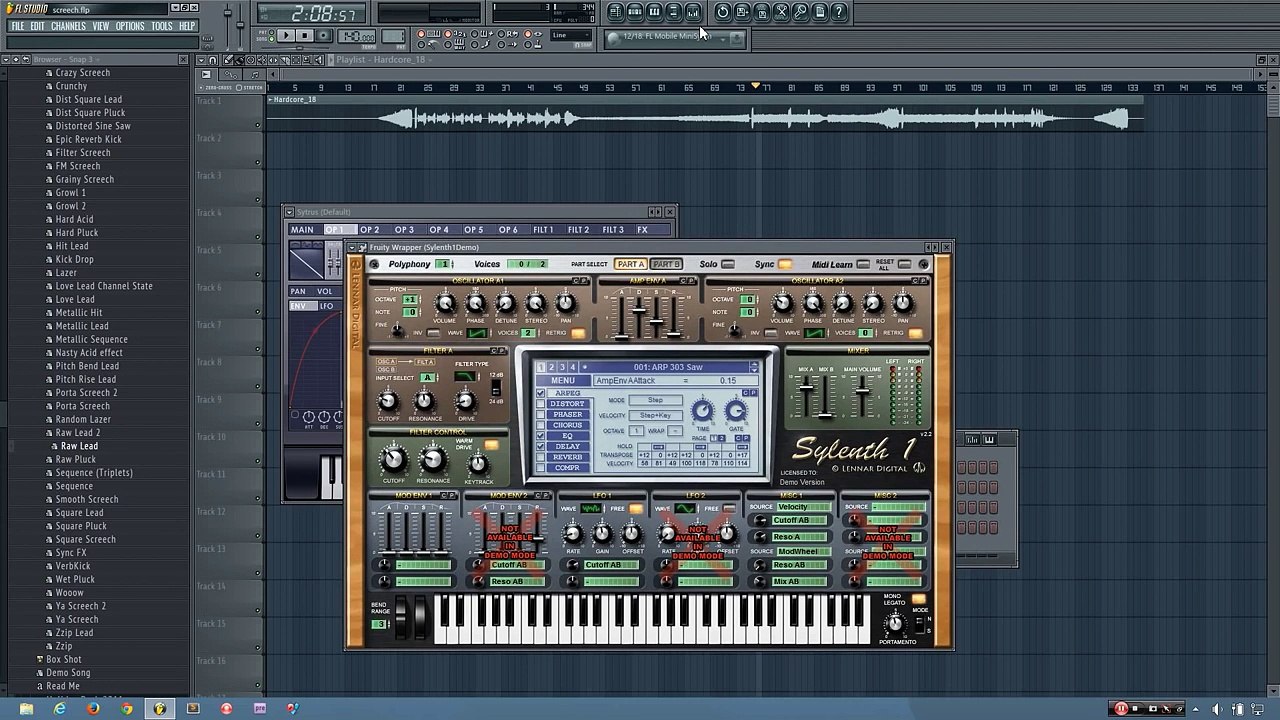This screenshot has width=1280, height=720.
Task: Toggle MONO LEGATO switch in Sylenth1
Action: pyautogui.click(x=919, y=599)
